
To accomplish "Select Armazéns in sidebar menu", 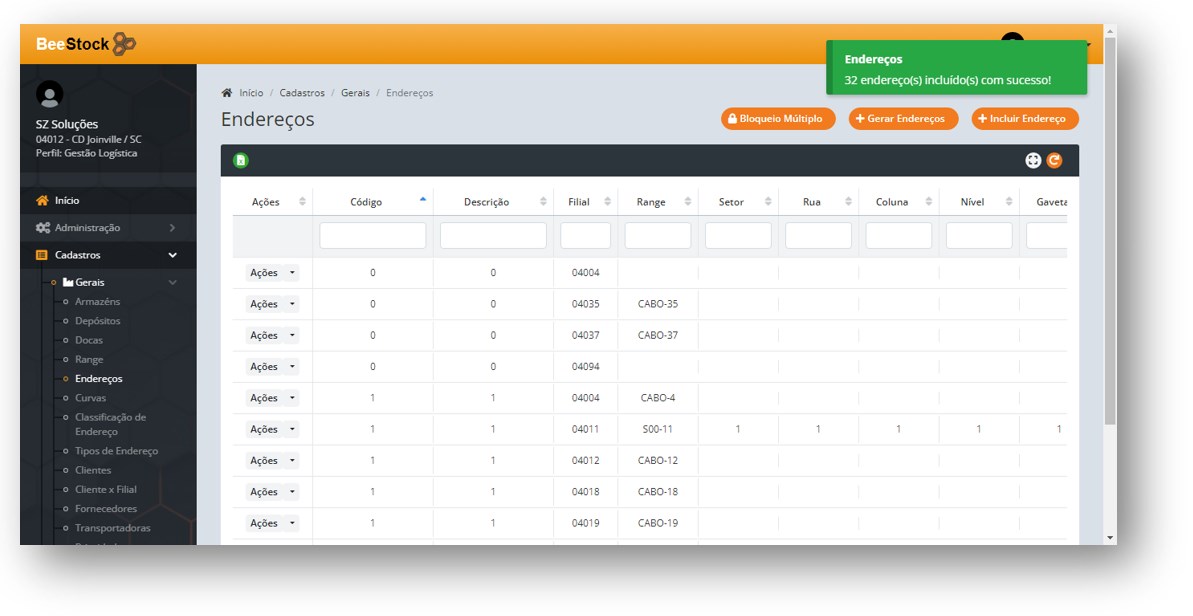I will (97, 302).
